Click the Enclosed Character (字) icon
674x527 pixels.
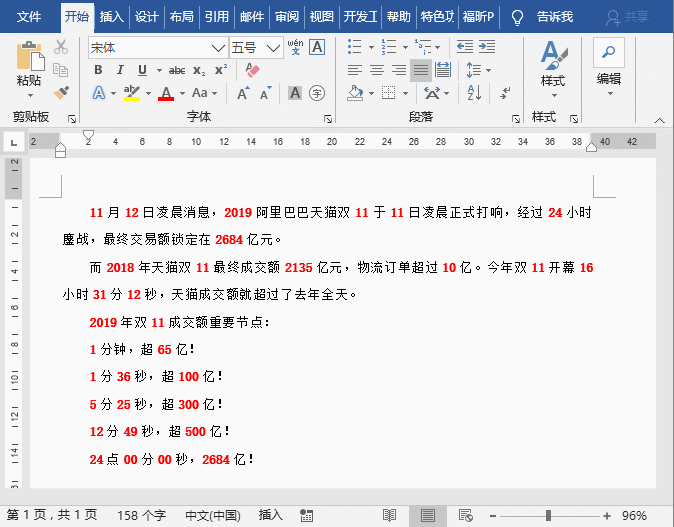point(317,93)
